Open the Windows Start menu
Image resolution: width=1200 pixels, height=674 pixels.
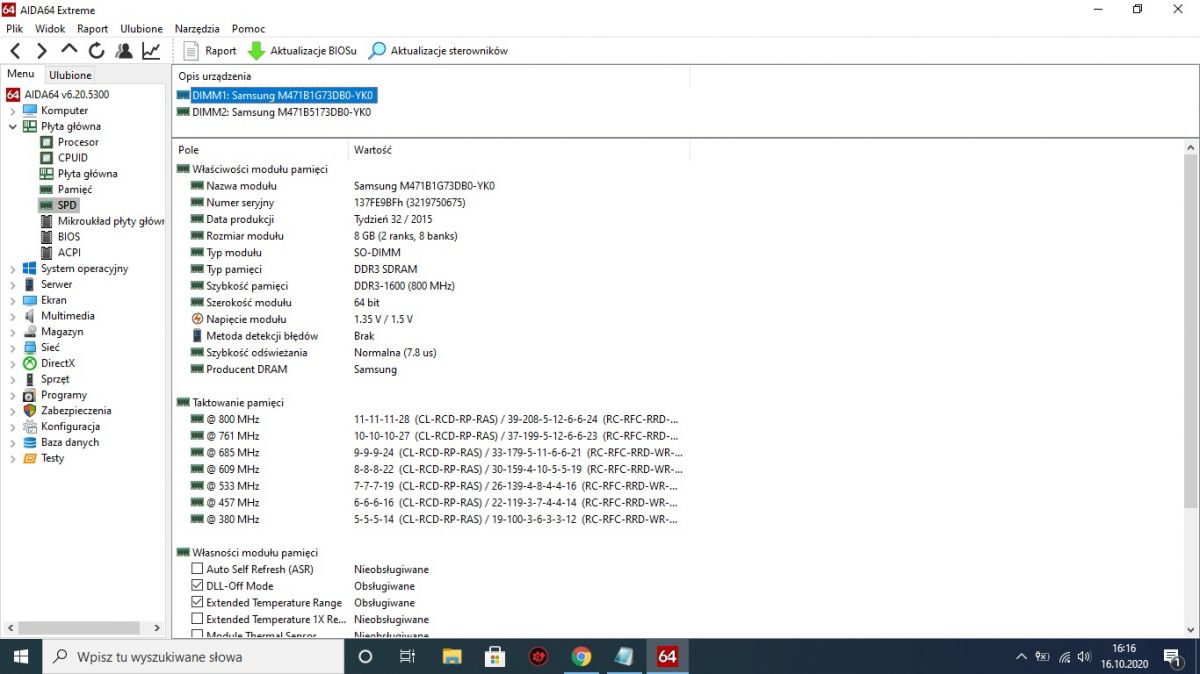point(20,657)
